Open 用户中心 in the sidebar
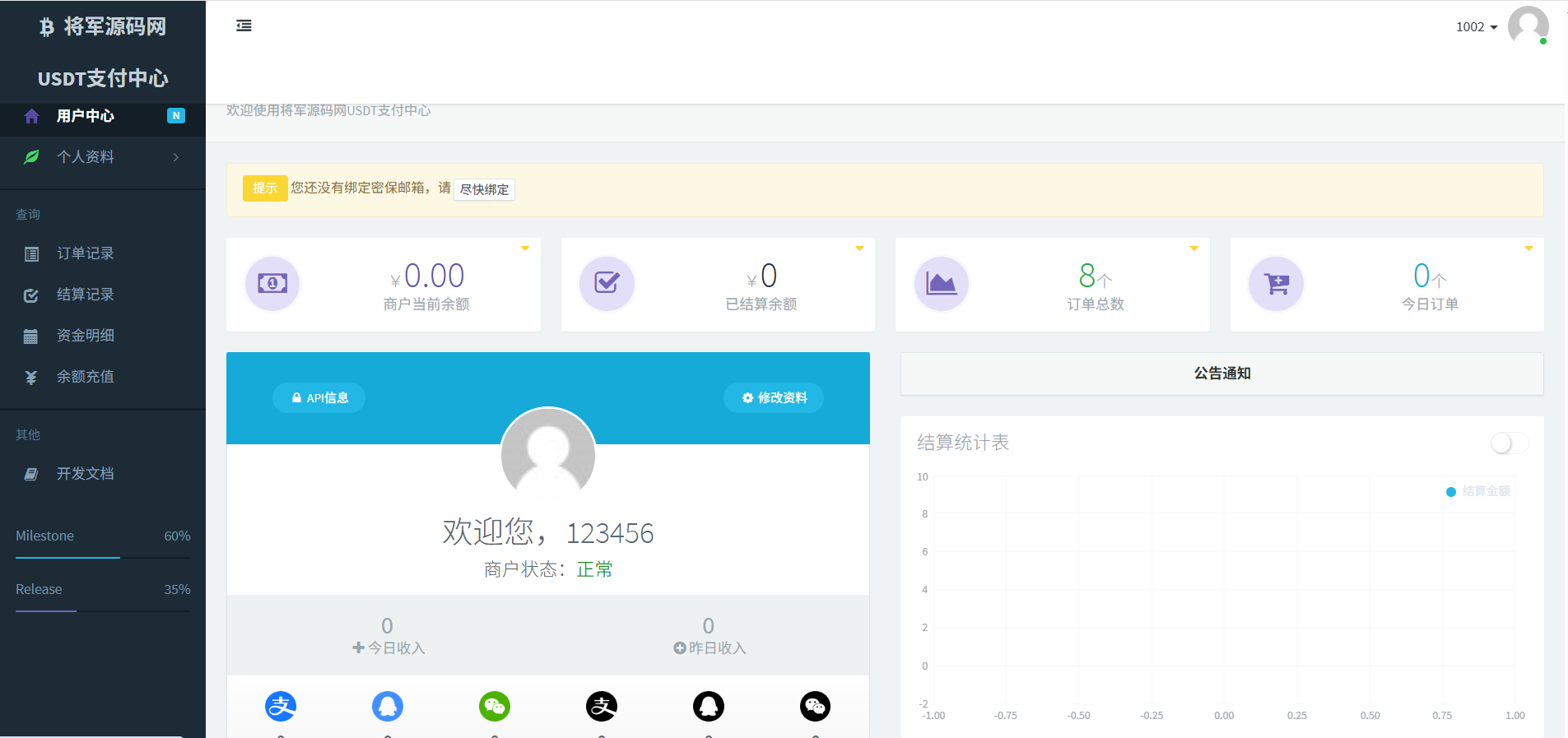 (103, 116)
